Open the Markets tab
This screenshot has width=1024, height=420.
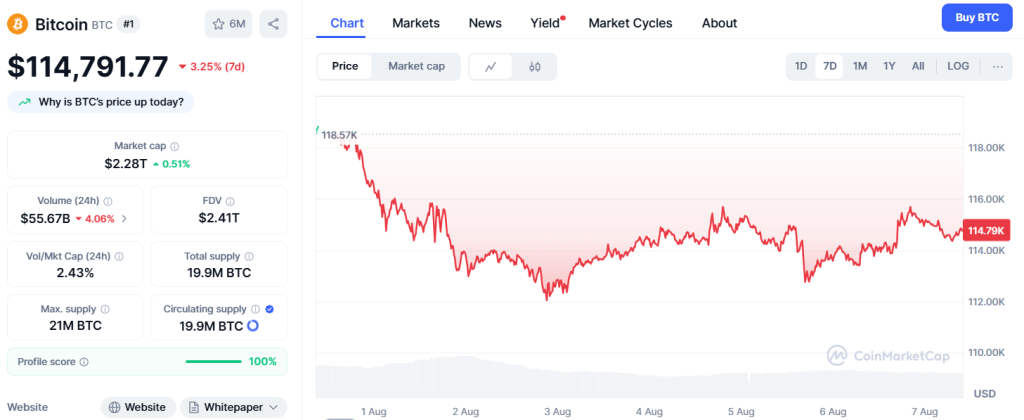(x=415, y=23)
